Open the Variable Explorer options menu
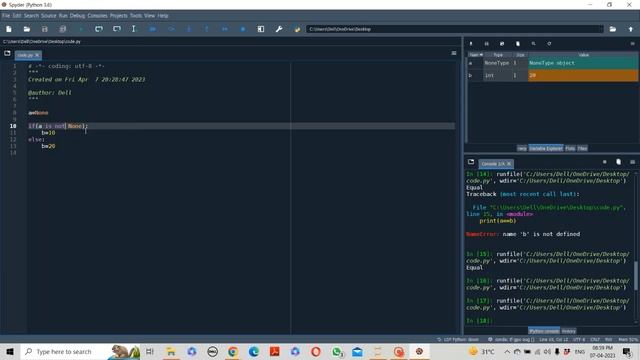The width and height of the screenshot is (640, 360). [633, 44]
